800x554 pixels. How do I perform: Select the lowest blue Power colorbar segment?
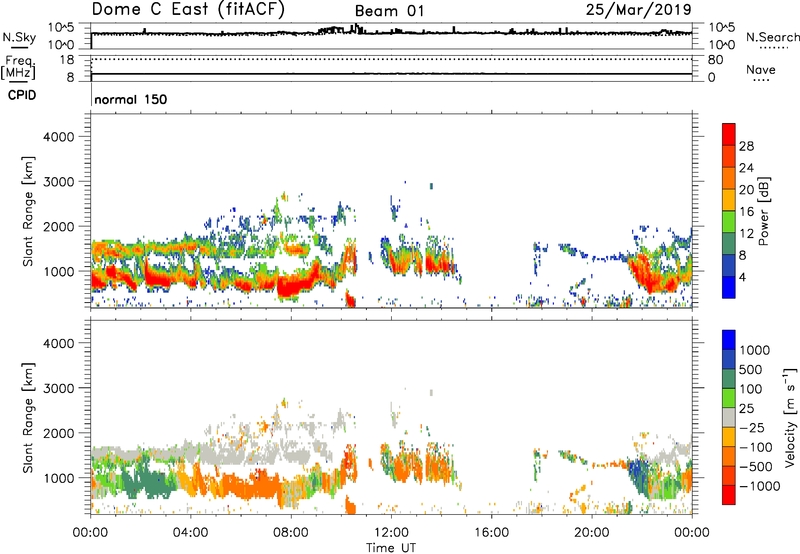(729, 287)
